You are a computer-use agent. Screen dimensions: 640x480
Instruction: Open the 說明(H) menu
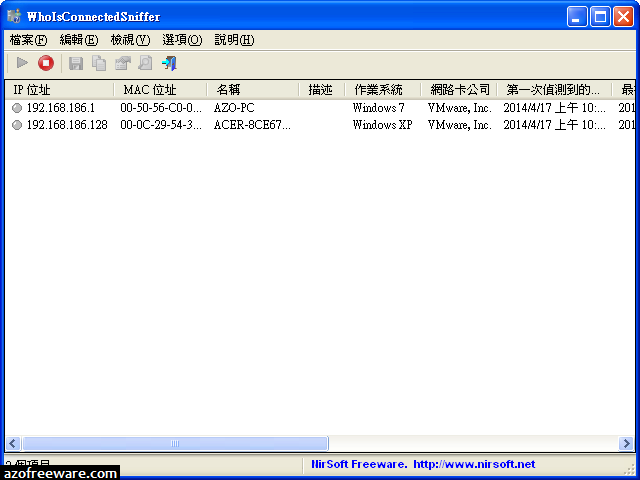234,40
